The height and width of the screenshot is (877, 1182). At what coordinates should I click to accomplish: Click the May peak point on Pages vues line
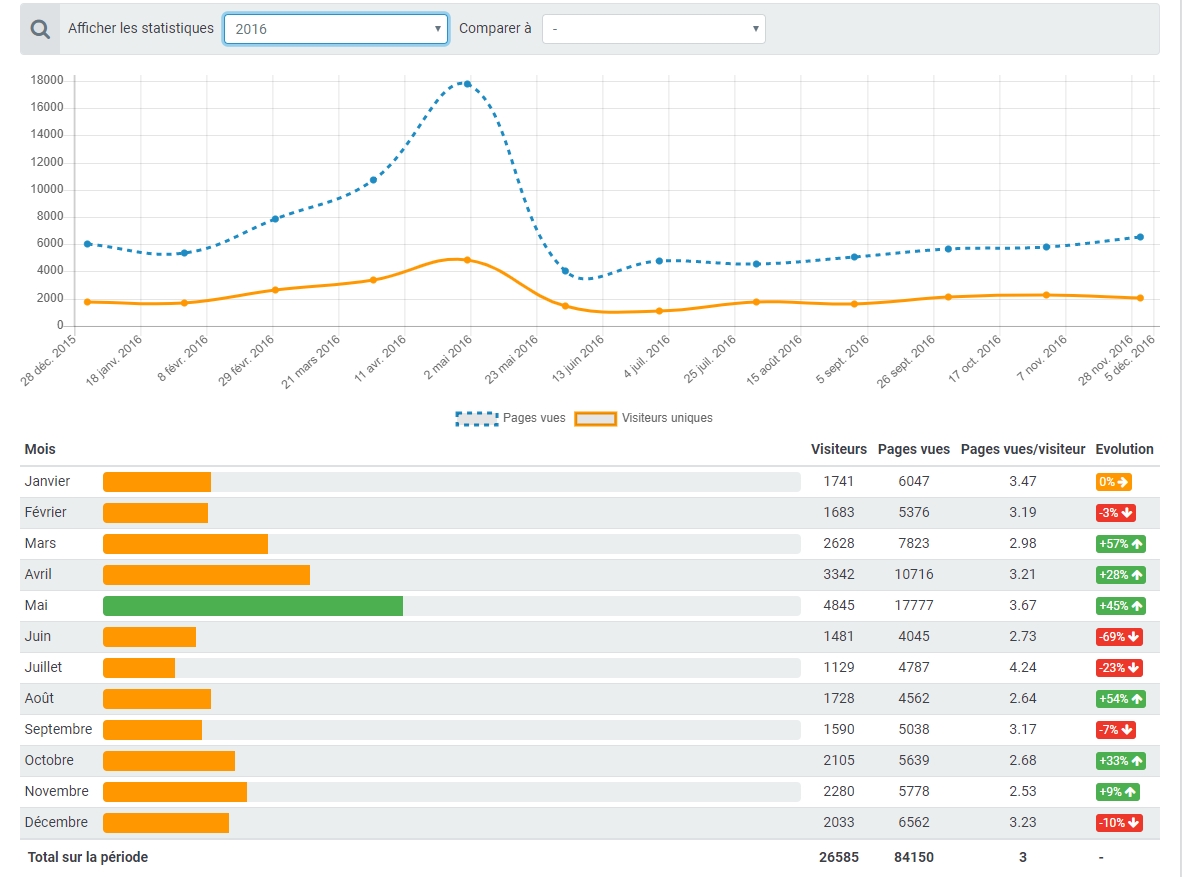[x=467, y=84]
